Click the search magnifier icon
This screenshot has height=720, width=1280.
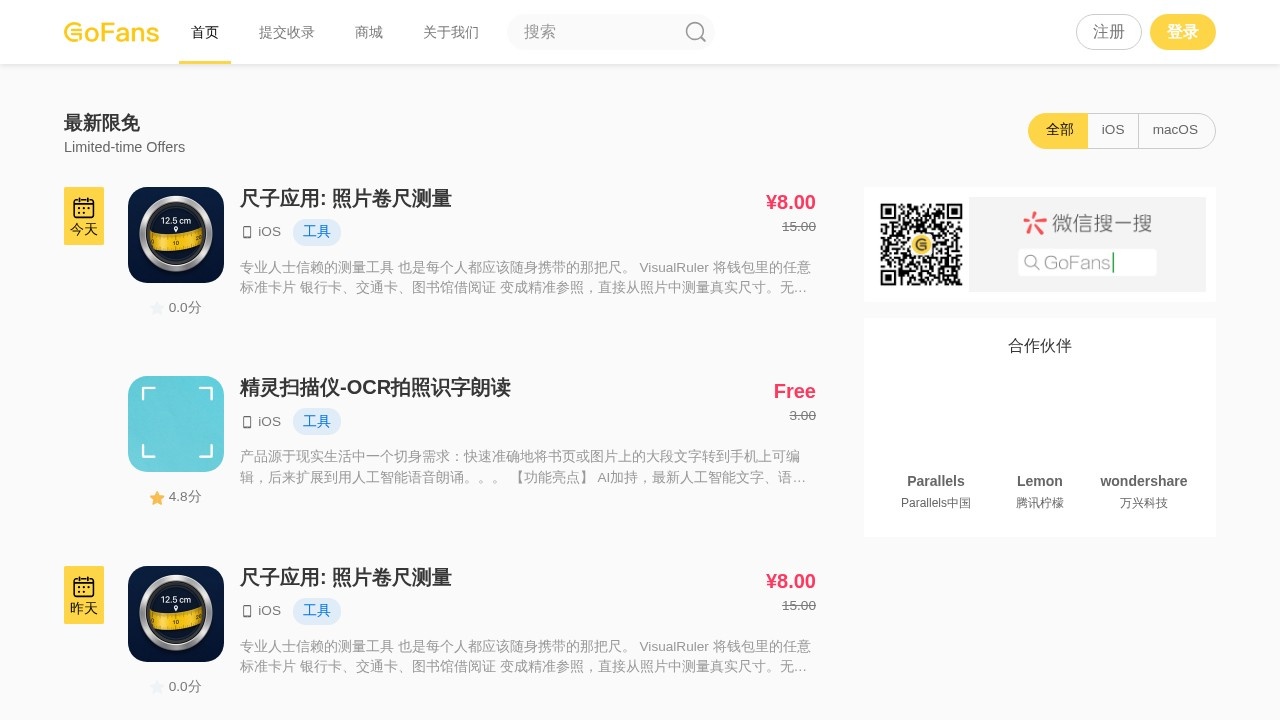click(696, 32)
